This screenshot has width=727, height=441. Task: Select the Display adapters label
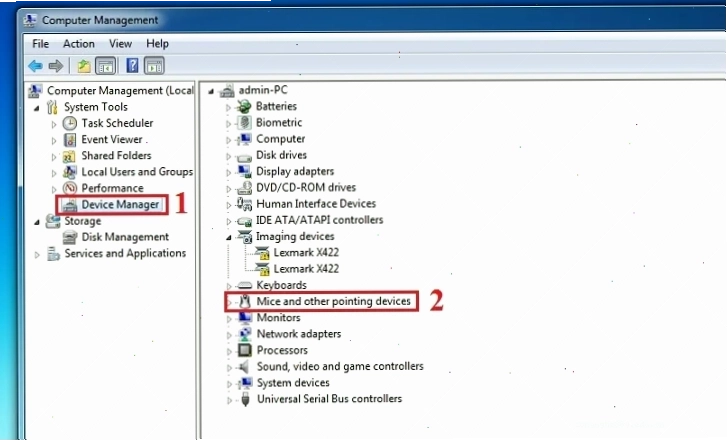(x=295, y=171)
